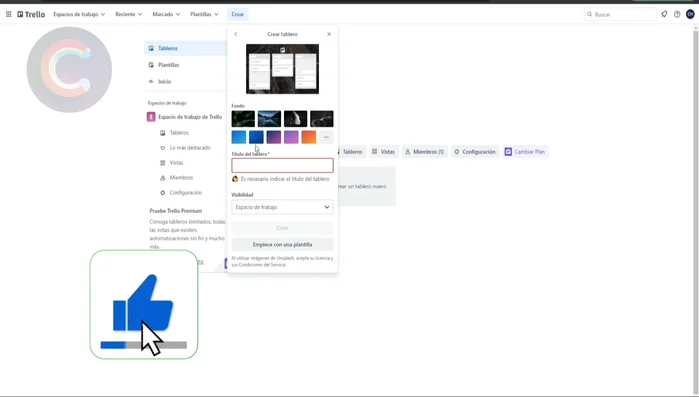Close the Crear tablero popup
This screenshot has width=699, height=397.
pyautogui.click(x=329, y=34)
